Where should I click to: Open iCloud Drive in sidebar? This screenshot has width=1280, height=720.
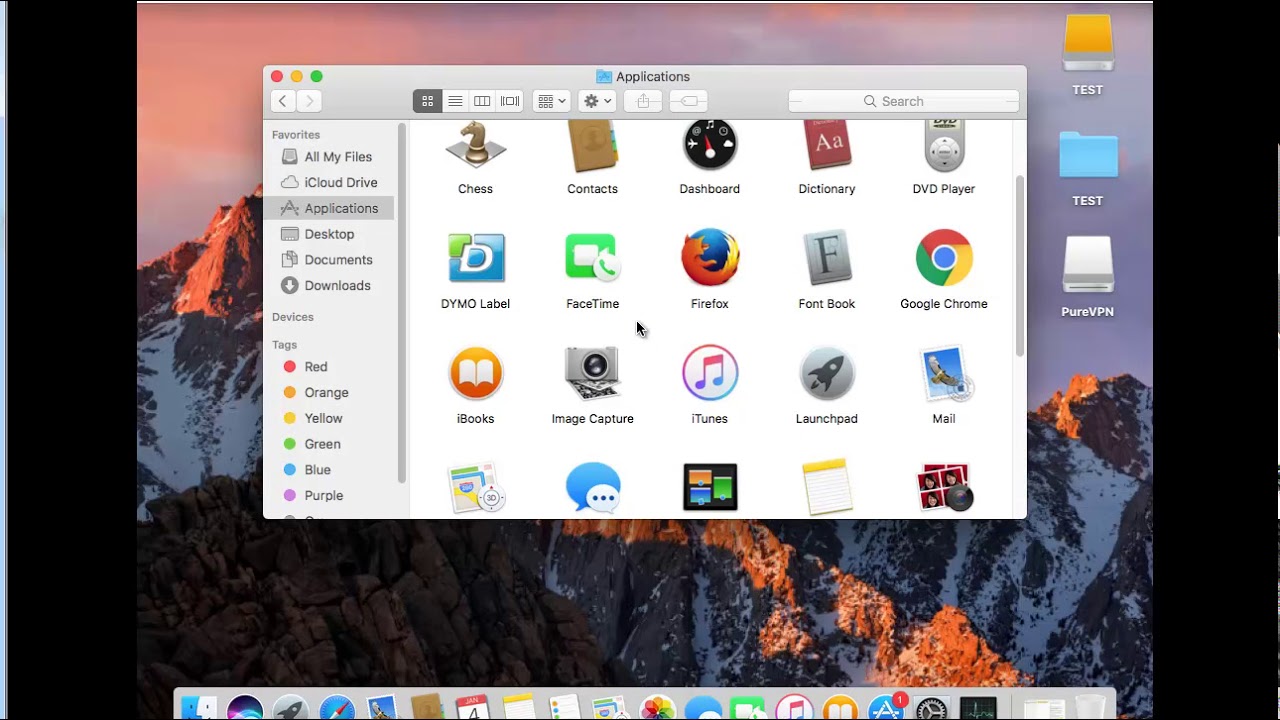(329, 182)
